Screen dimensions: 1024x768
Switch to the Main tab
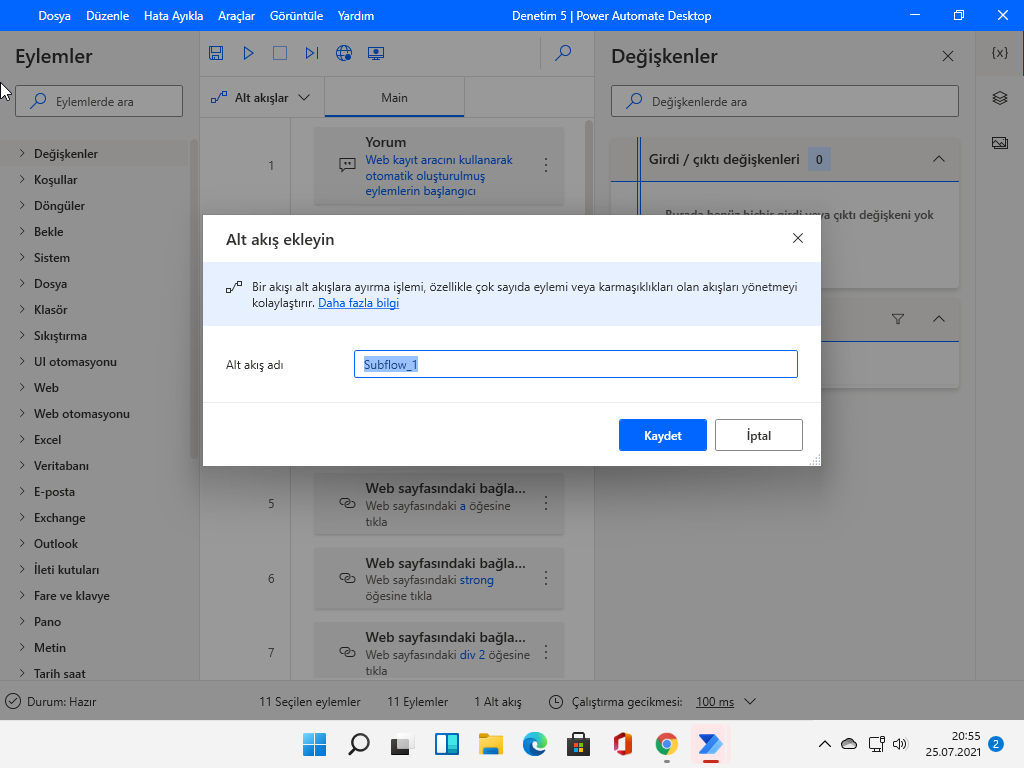(394, 97)
